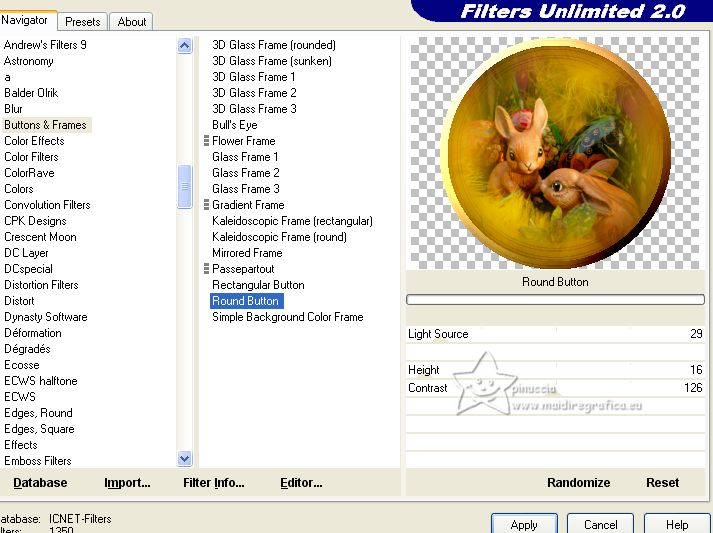
Task: Open the About tab
Action: pyautogui.click(x=131, y=22)
